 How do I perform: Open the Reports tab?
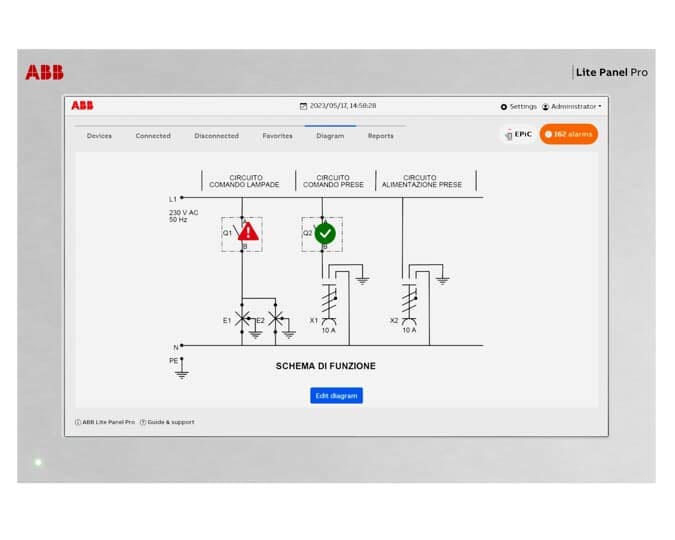pyautogui.click(x=381, y=136)
